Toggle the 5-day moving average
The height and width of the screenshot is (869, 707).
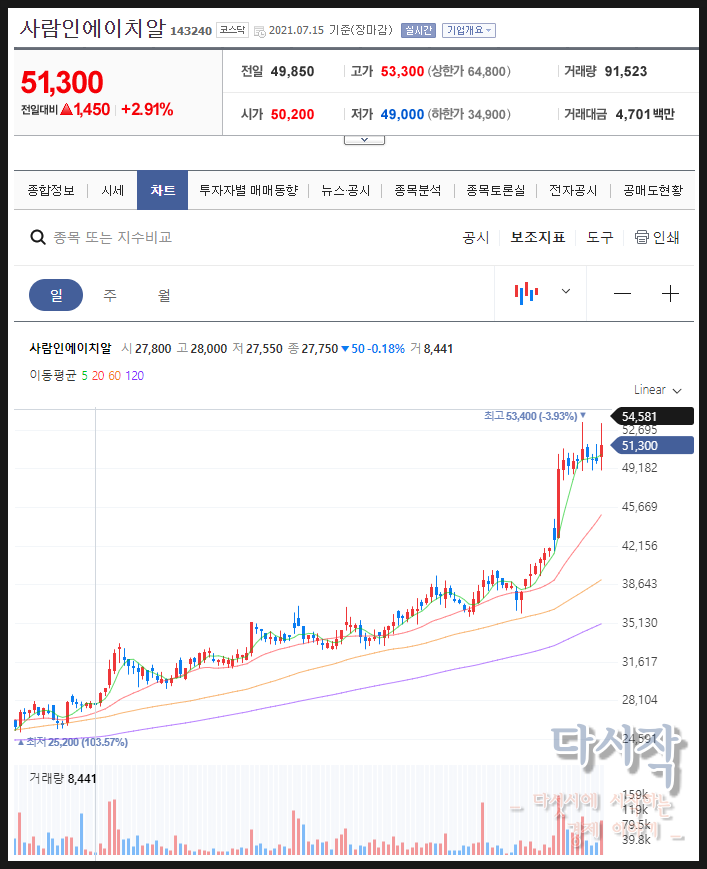85,376
